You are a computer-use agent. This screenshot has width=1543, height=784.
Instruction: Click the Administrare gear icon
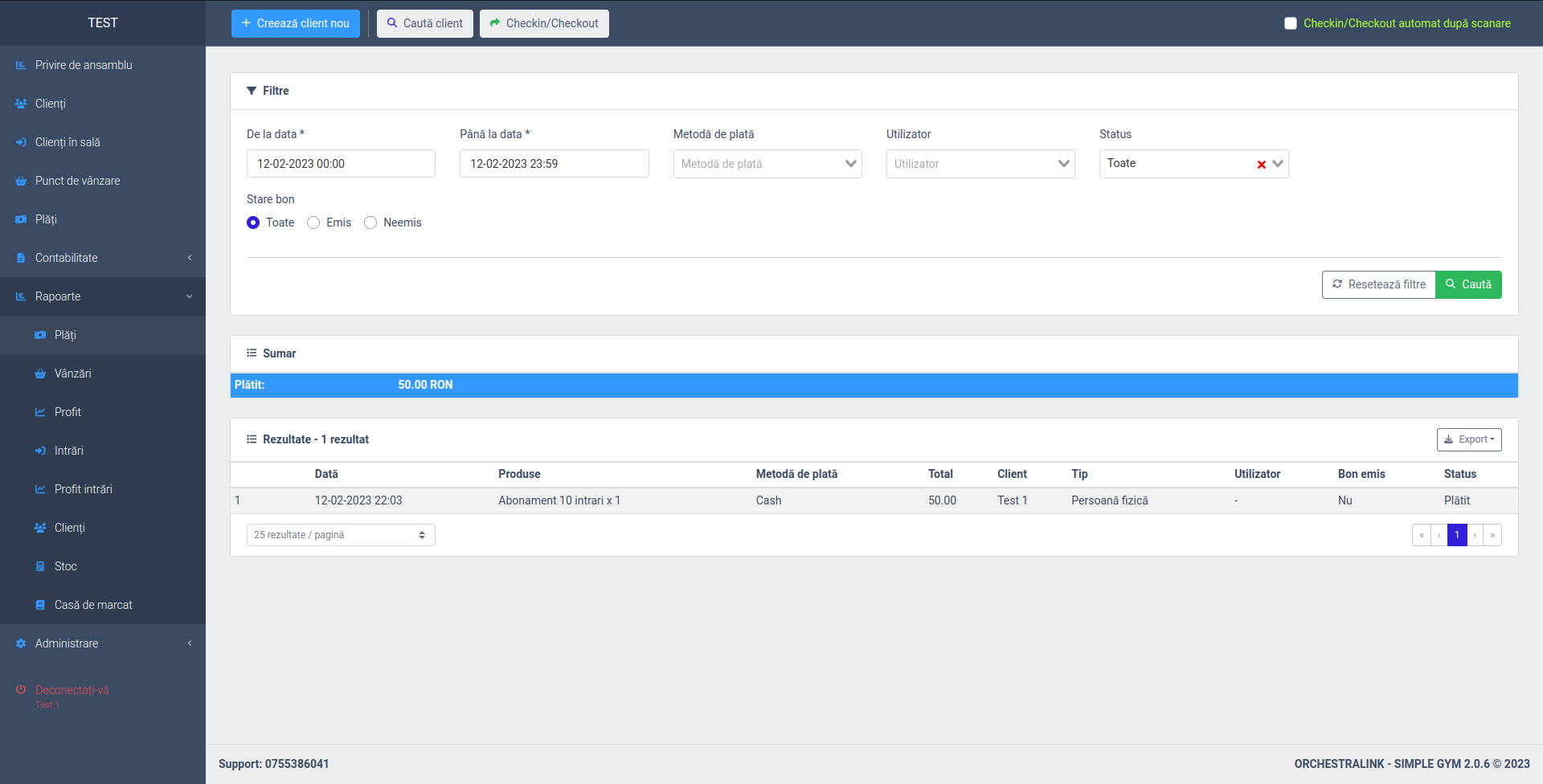[21, 643]
